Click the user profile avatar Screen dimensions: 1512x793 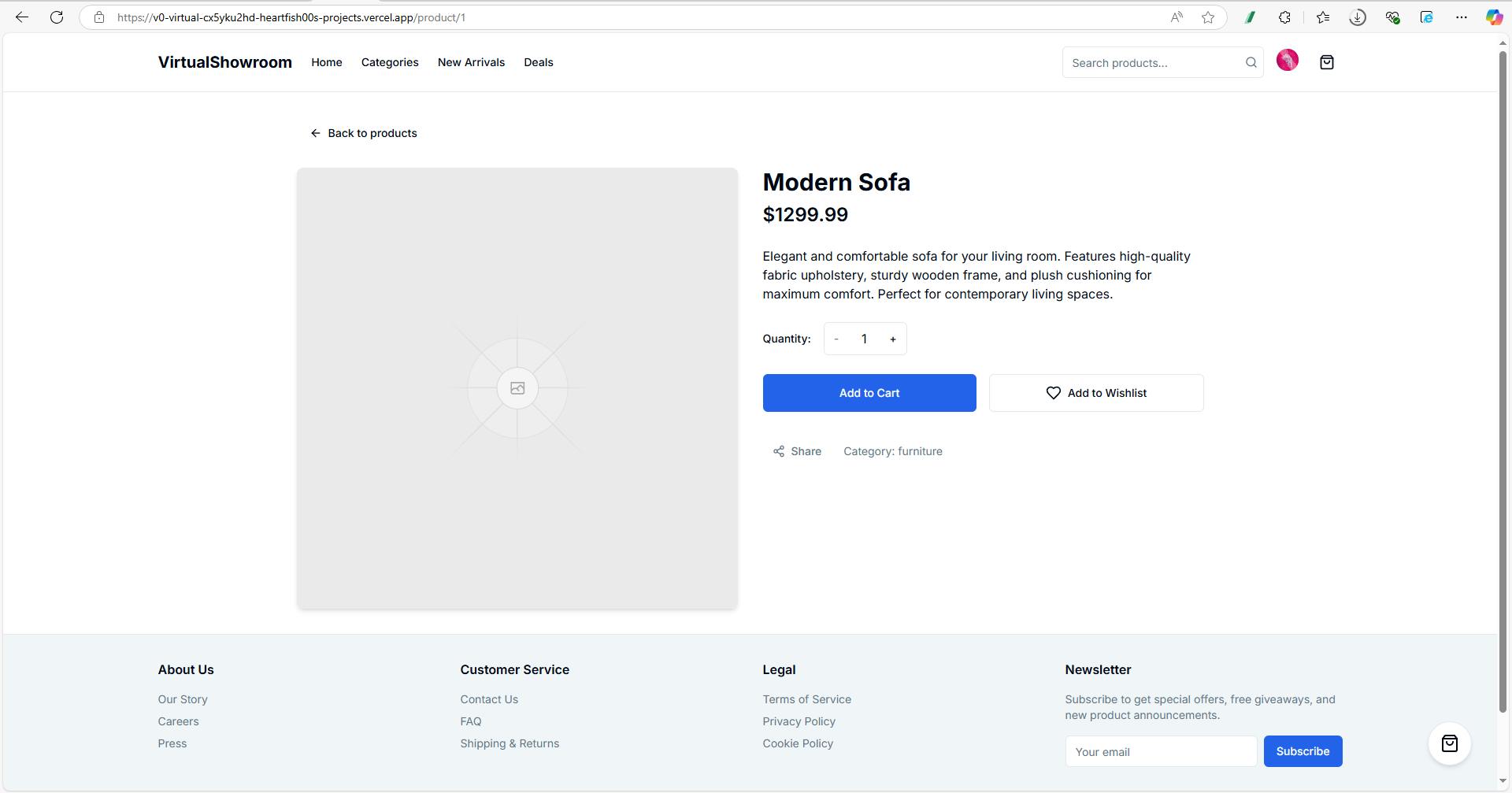tap(1287, 61)
